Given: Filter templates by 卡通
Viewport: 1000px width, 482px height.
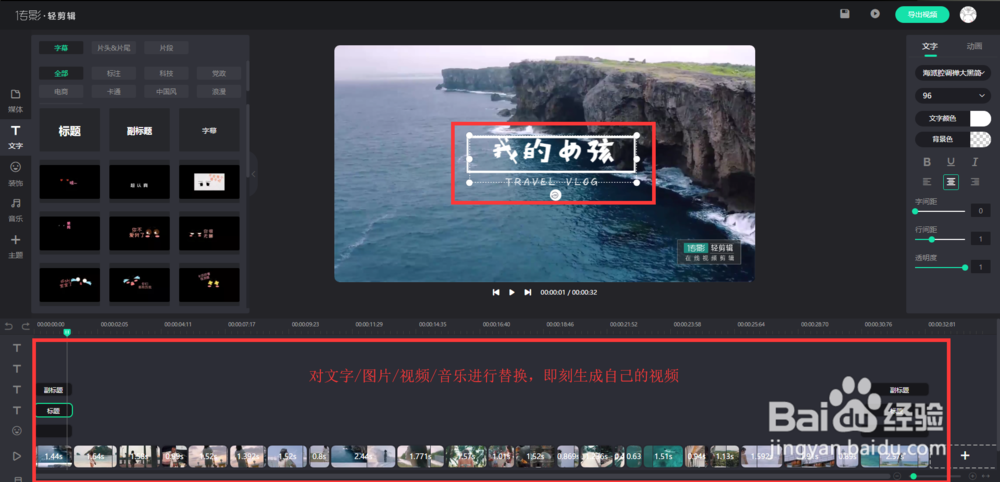Looking at the screenshot, I should click(114, 91).
